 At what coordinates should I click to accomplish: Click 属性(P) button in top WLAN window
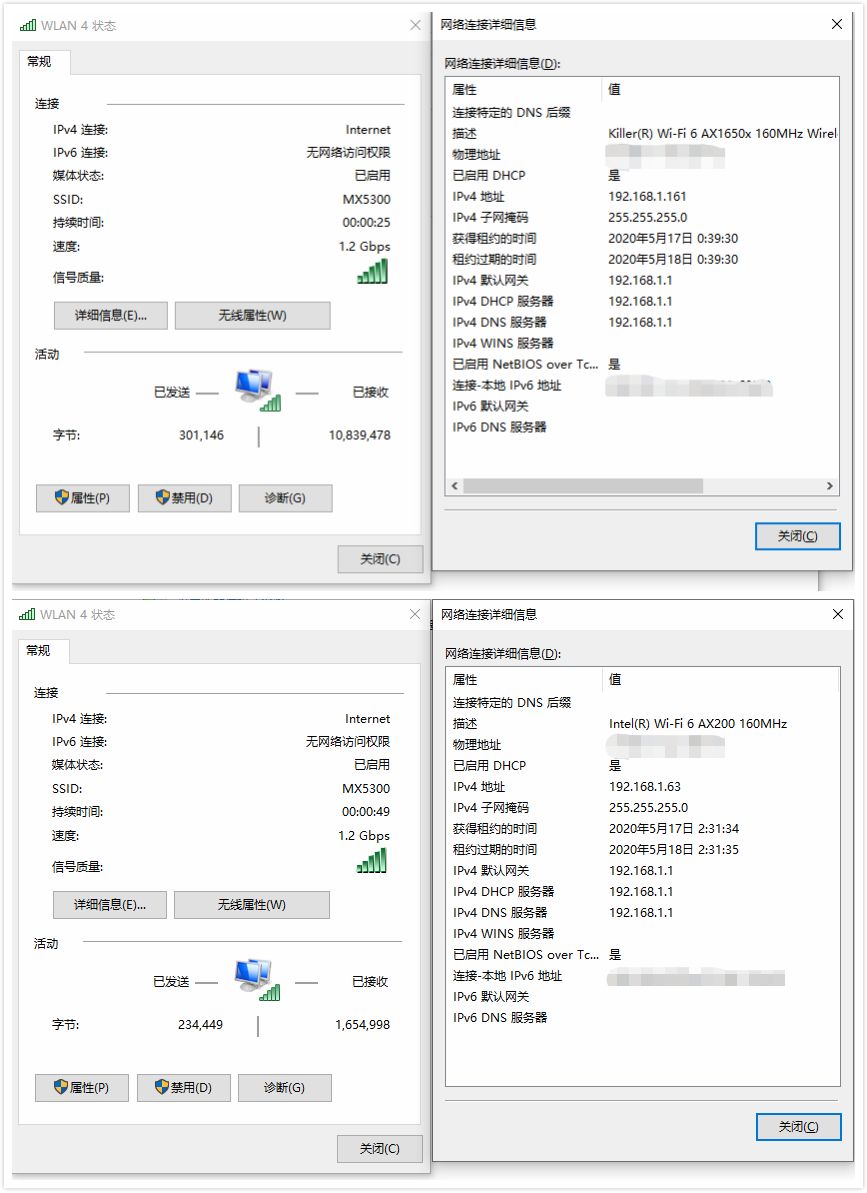(83, 498)
